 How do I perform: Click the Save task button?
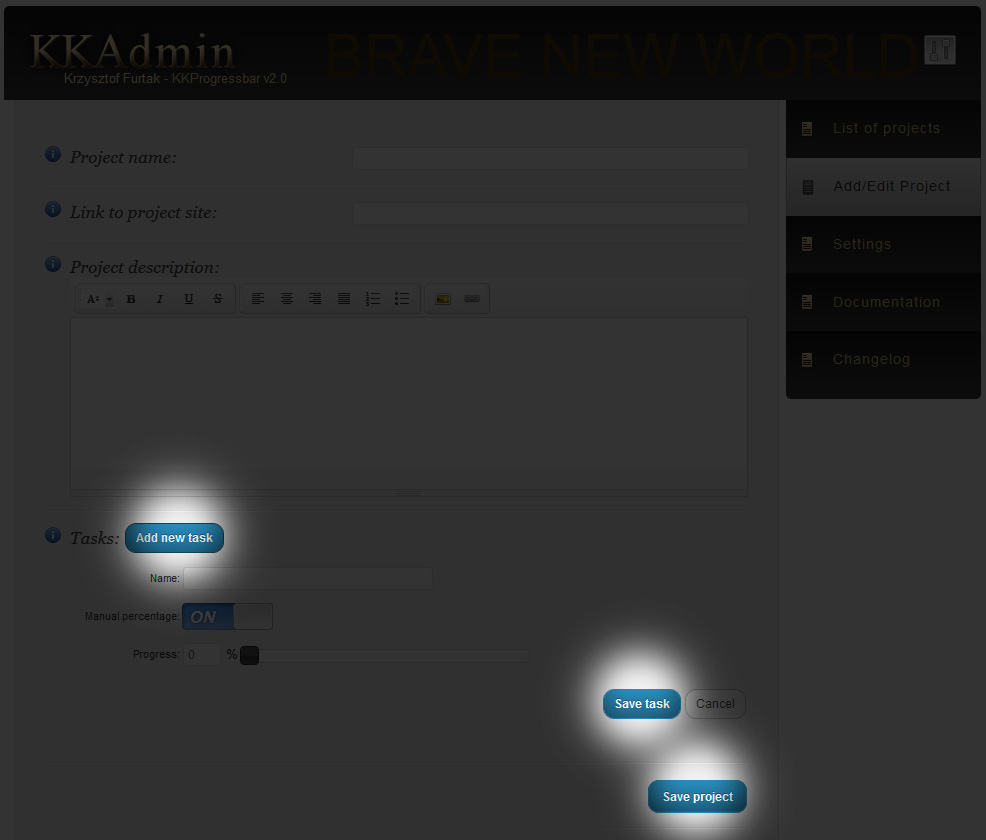641,704
